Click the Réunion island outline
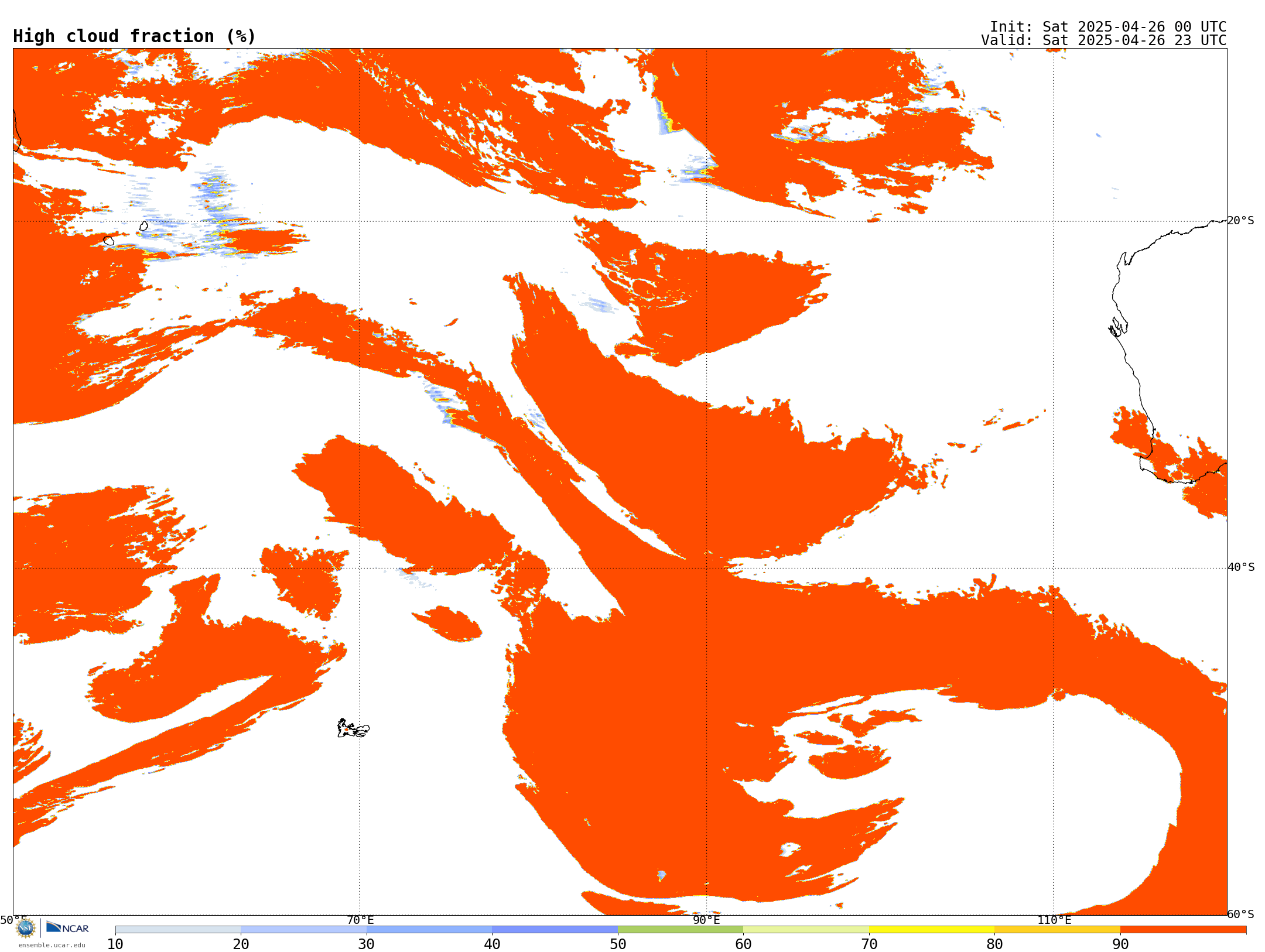Screen dimensions: 1265x952 point(109,241)
